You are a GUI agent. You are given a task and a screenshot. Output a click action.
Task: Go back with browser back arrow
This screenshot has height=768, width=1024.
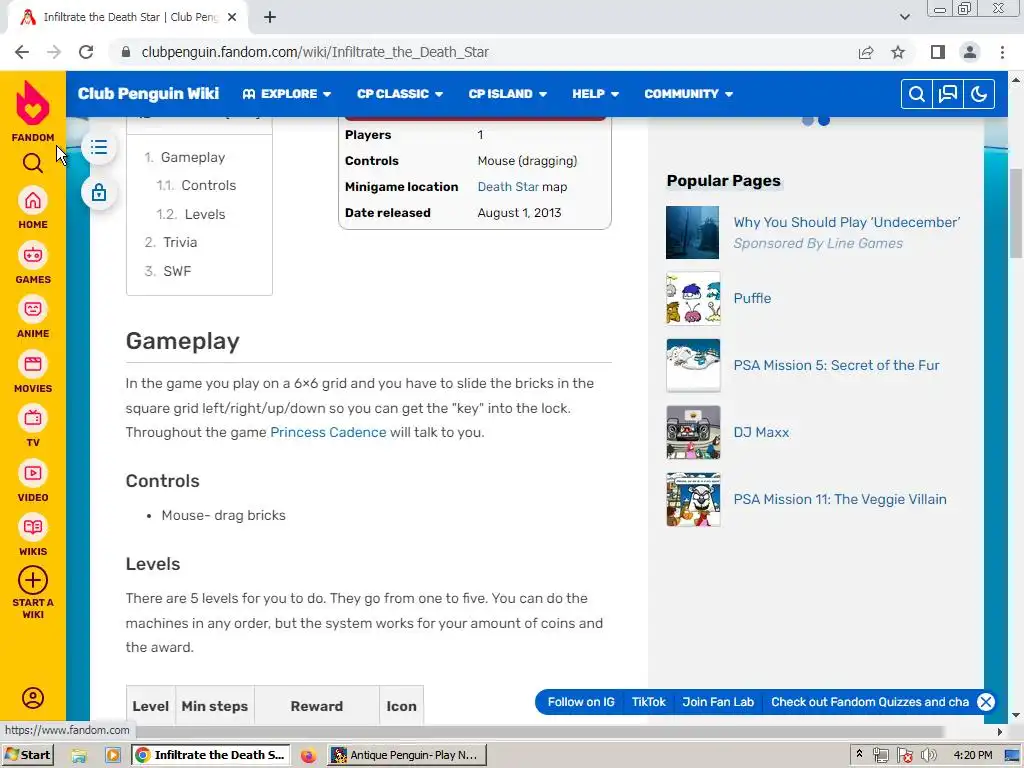(x=22, y=52)
